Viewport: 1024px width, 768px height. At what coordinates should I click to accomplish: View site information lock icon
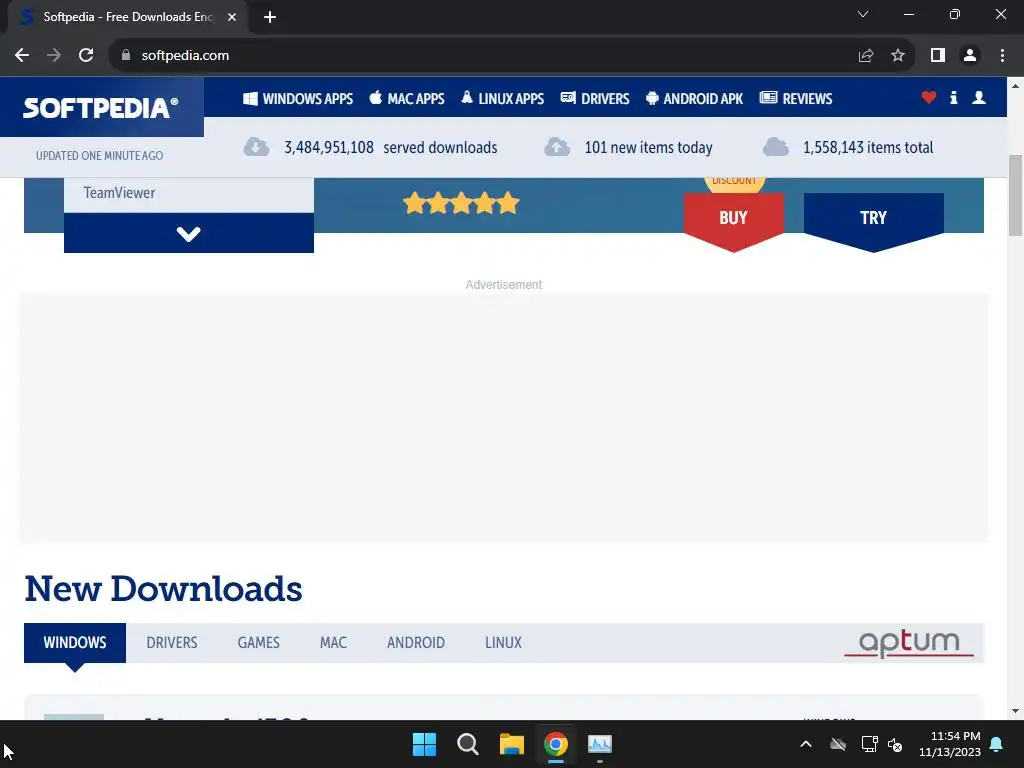coord(126,56)
